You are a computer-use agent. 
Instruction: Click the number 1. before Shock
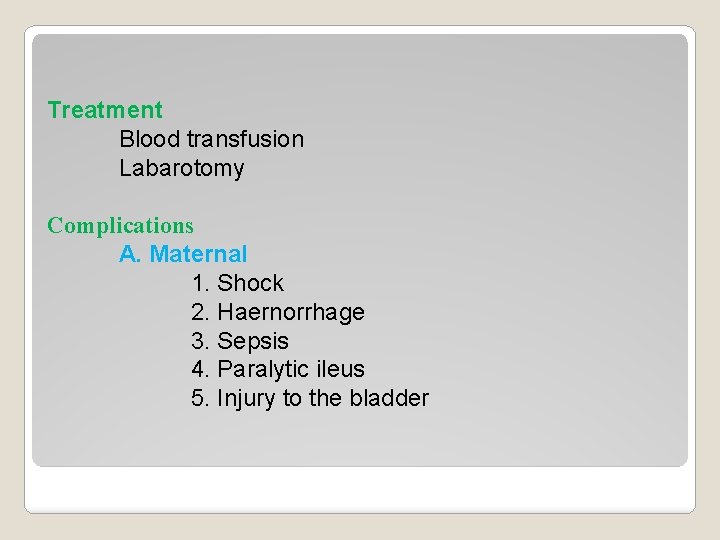tap(201, 283)
